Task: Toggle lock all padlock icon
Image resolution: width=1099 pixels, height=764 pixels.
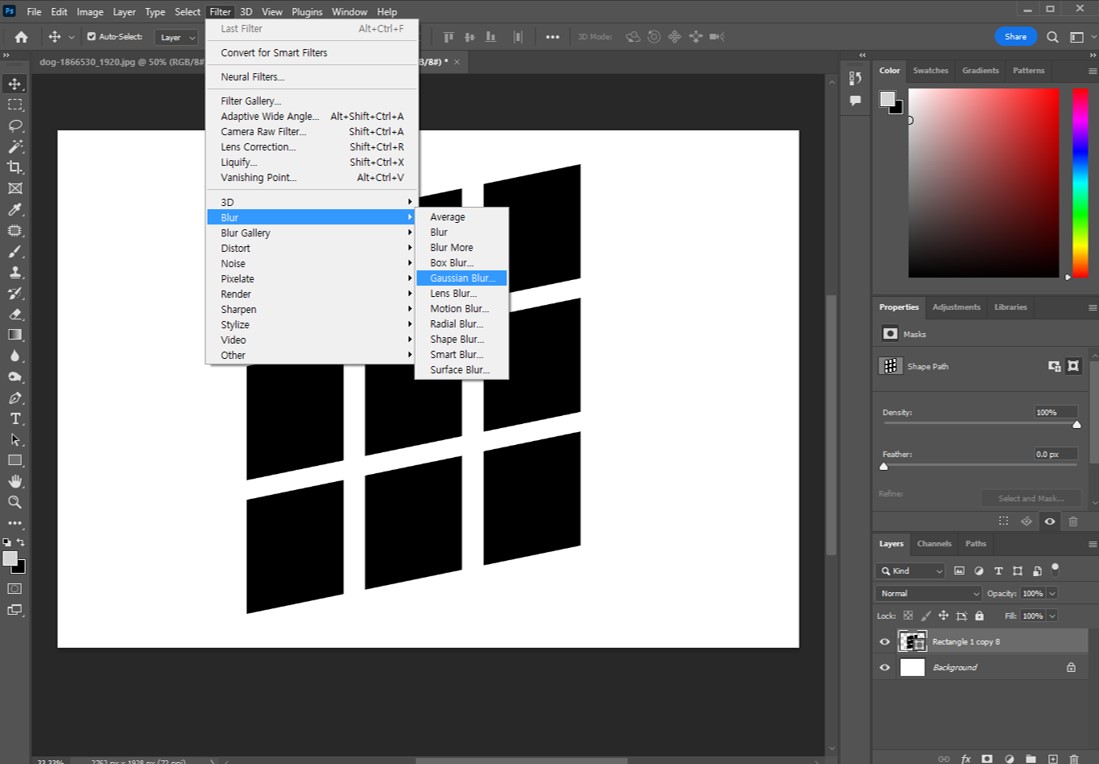Action: coord(979,615)
